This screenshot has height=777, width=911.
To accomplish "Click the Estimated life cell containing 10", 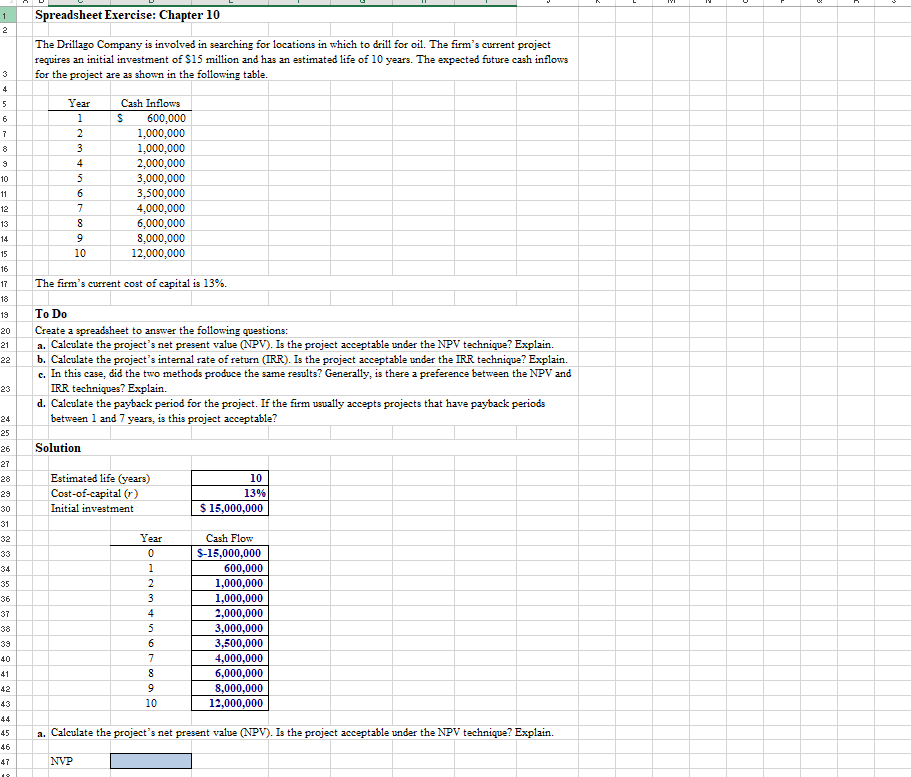I will 228,478.
